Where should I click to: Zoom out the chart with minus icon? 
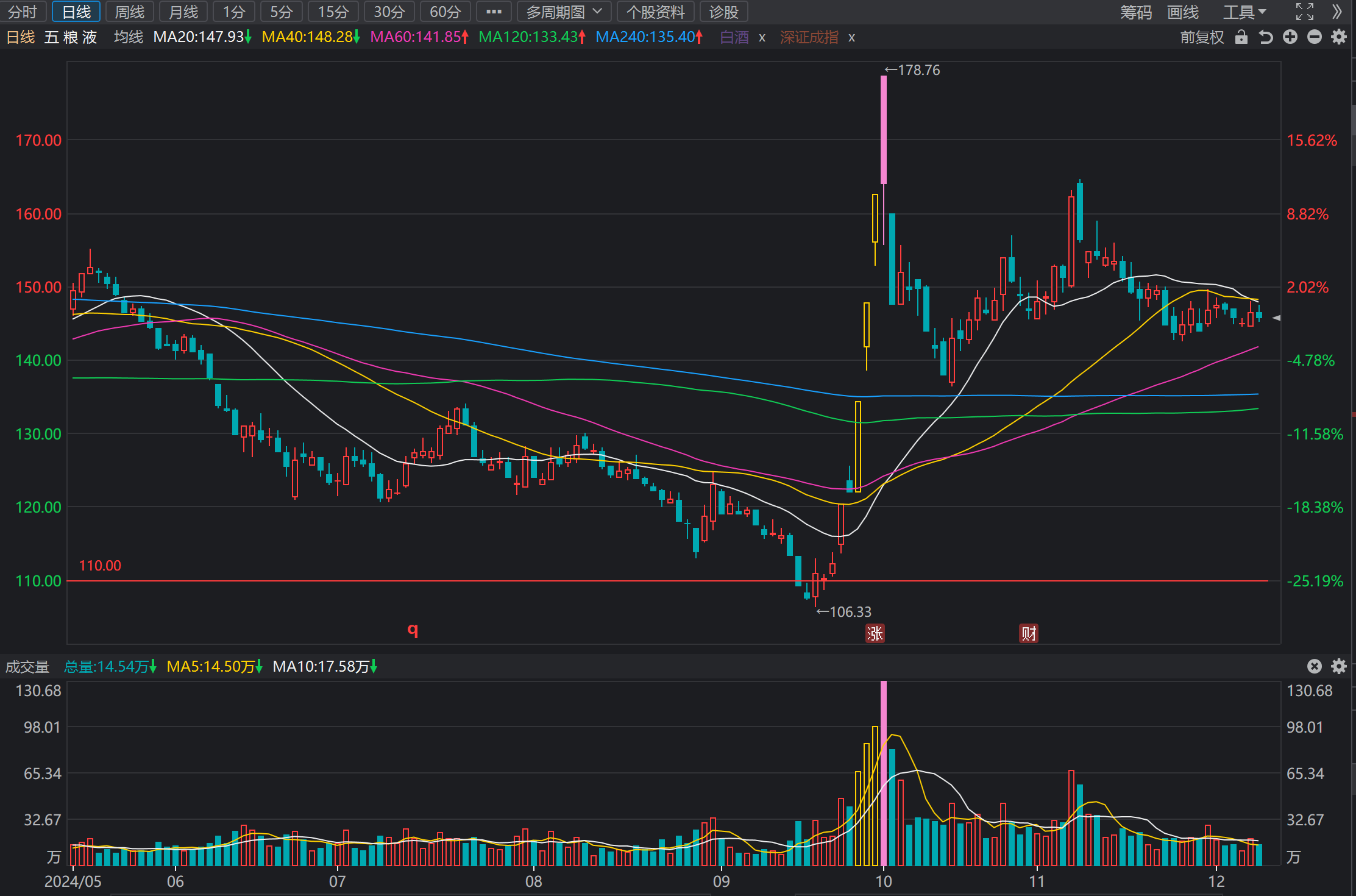(1315, 37)
